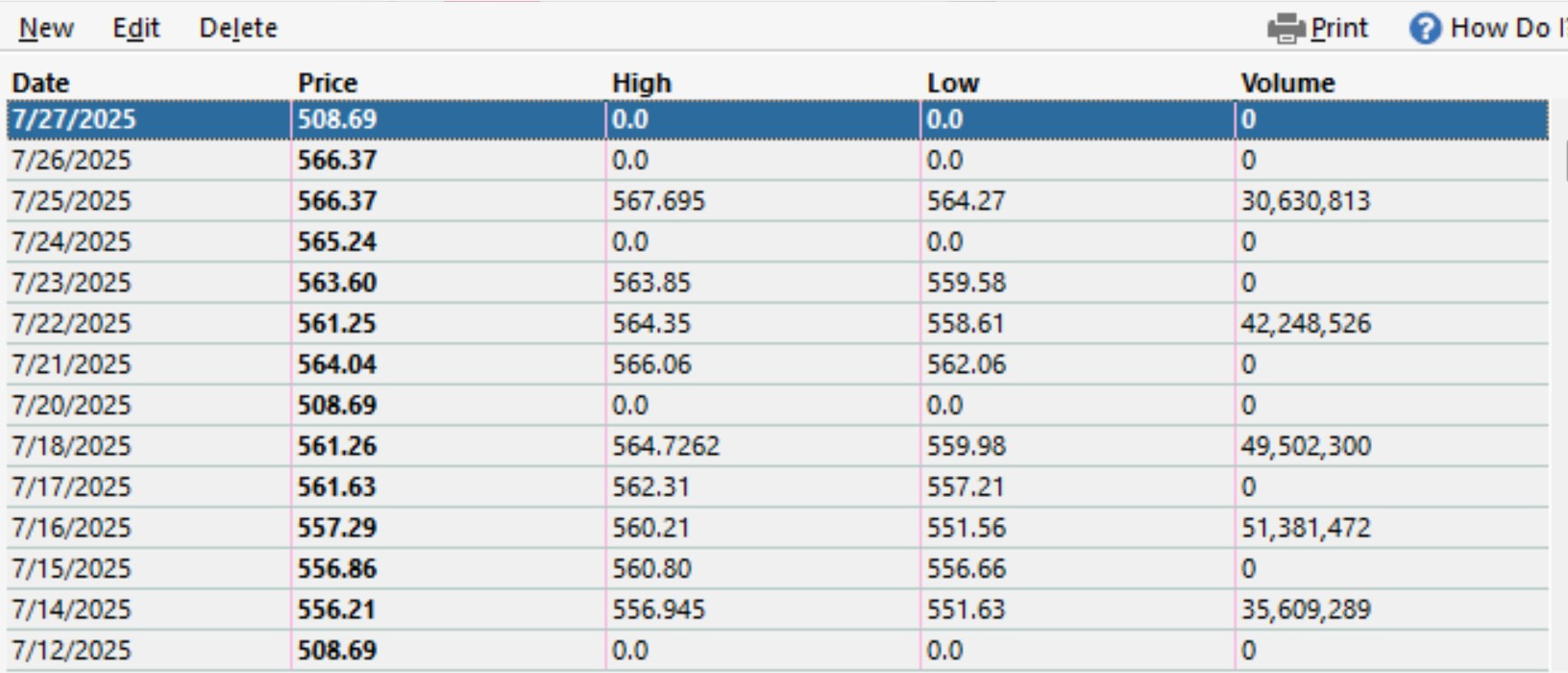The height and width of the screenshot is (673, 1568).
Task: Select the highlighted 7/27/2025 row
Action: [777, 119]
